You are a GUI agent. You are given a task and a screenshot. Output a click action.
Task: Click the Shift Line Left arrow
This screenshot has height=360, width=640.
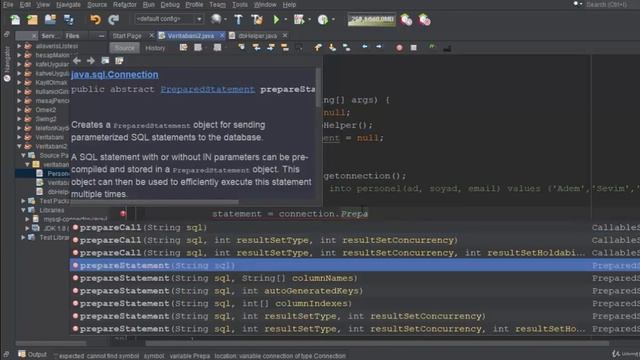[364, 47]
